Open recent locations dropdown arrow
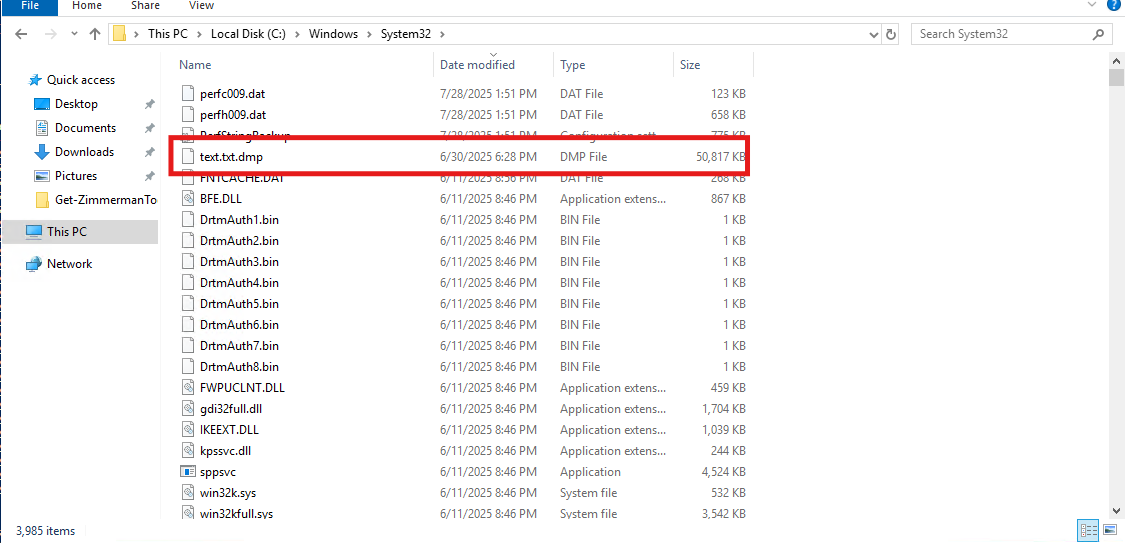Viewport: 1125px width, 543px height. tap(73, 34)
